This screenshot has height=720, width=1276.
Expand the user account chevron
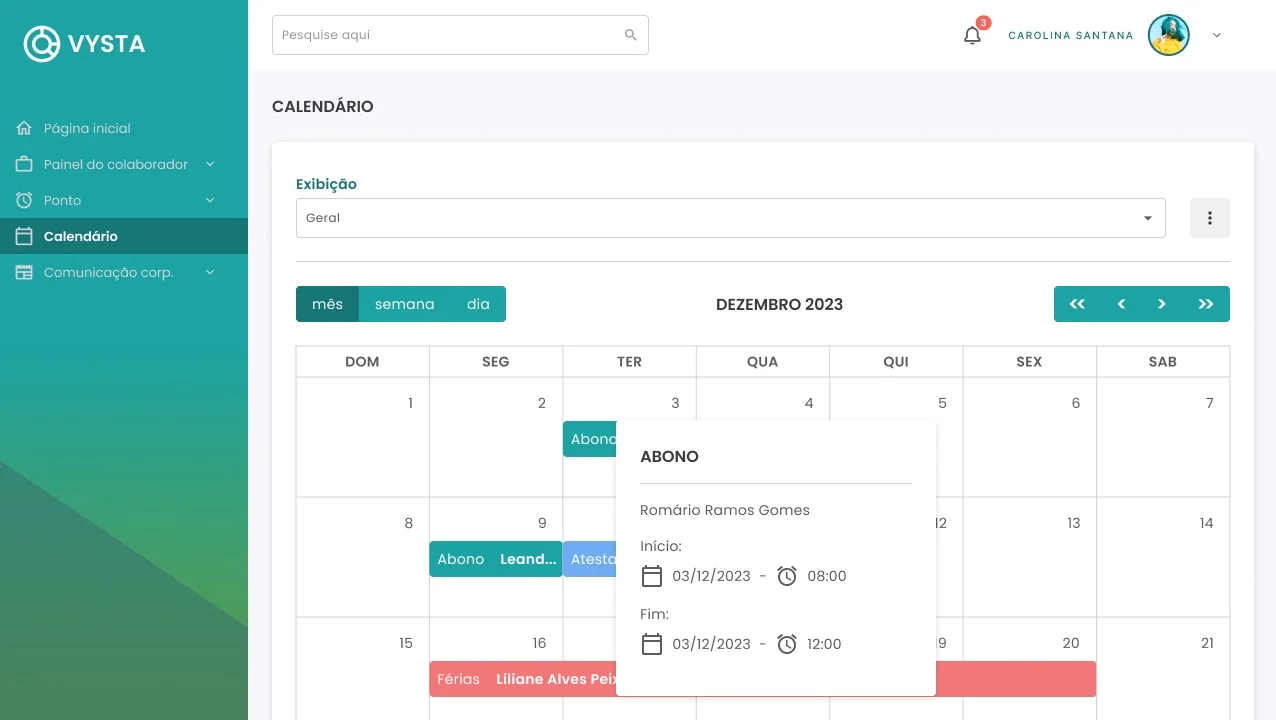tap(1217, 35)
